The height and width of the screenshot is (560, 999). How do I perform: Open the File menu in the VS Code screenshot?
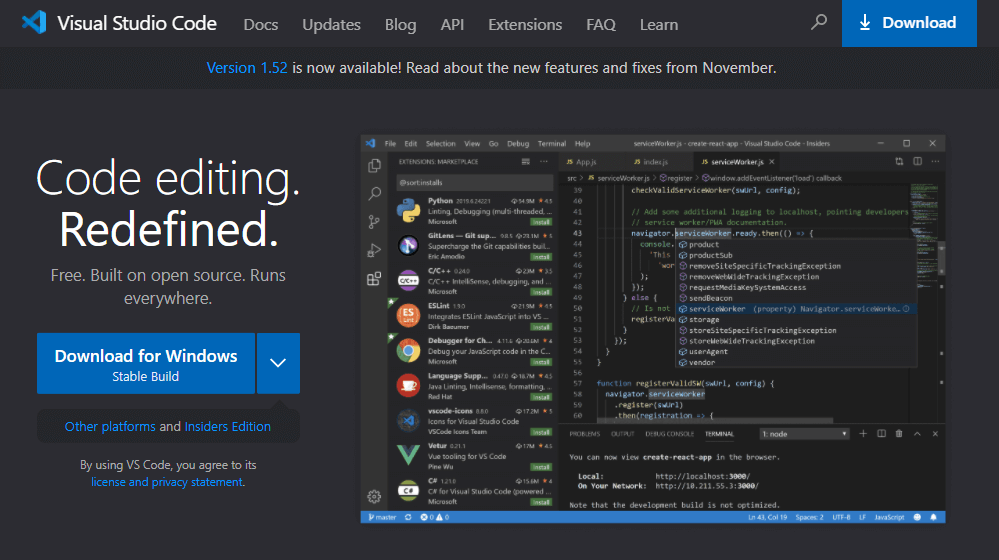390,144
